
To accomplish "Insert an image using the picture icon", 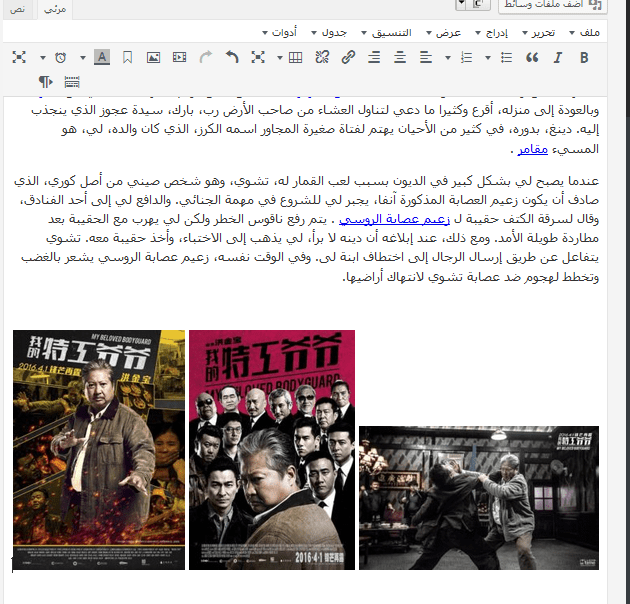I will 153,57.
